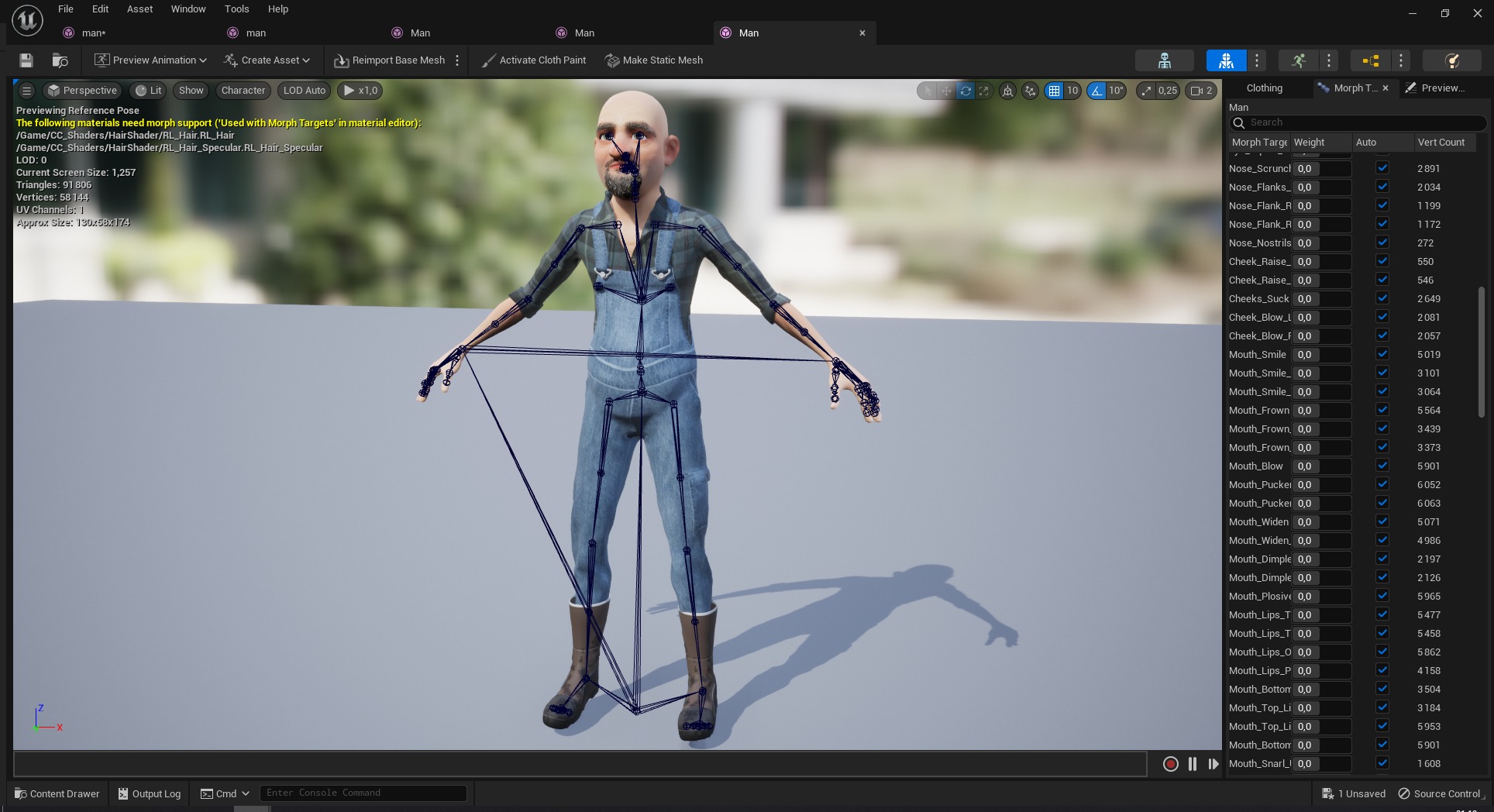Screen dimensions: 1494x812
Task: Open the Tools menu
Action: click(x=236, y=9)
